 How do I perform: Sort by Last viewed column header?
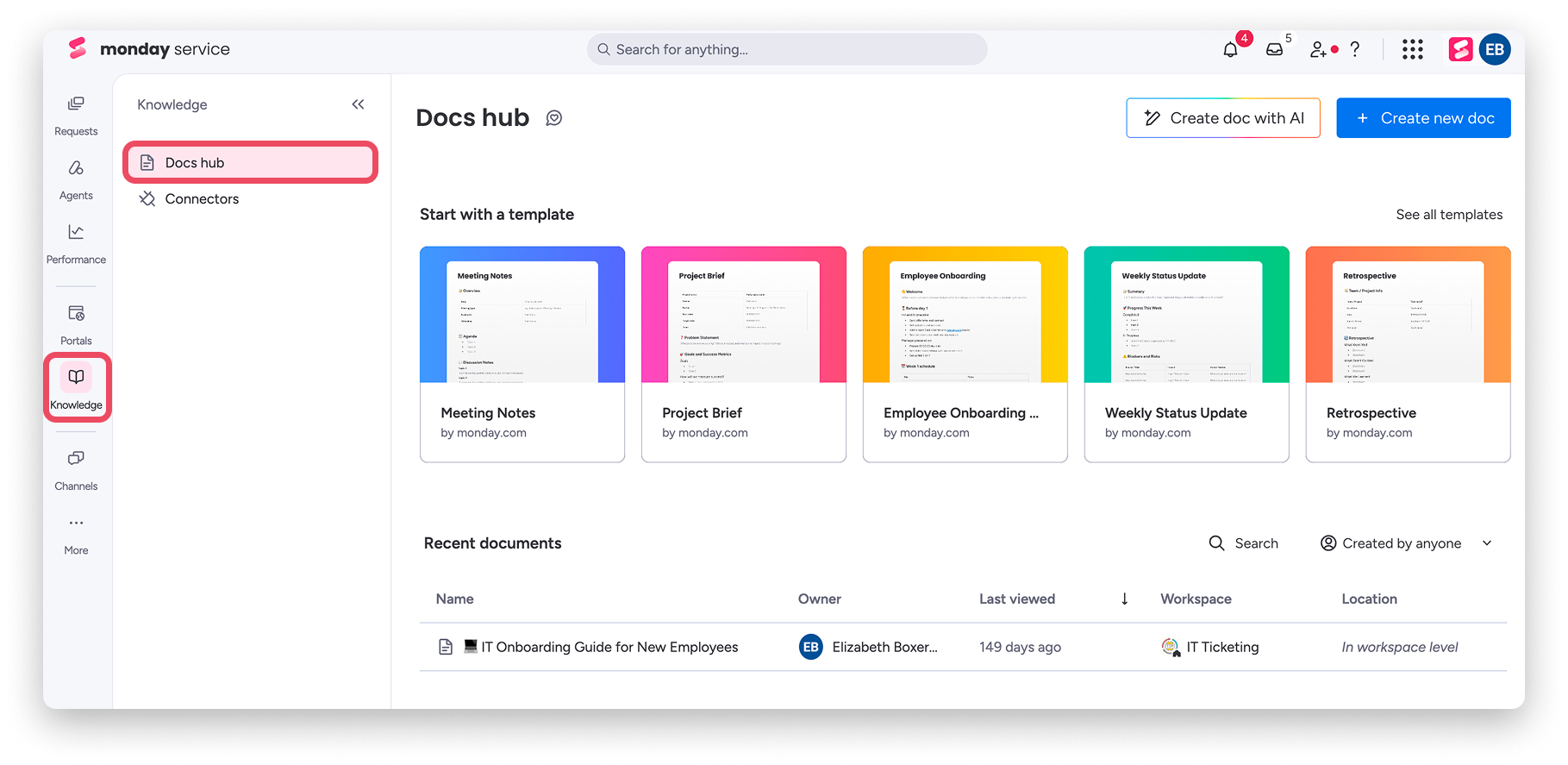[1016, 599]
